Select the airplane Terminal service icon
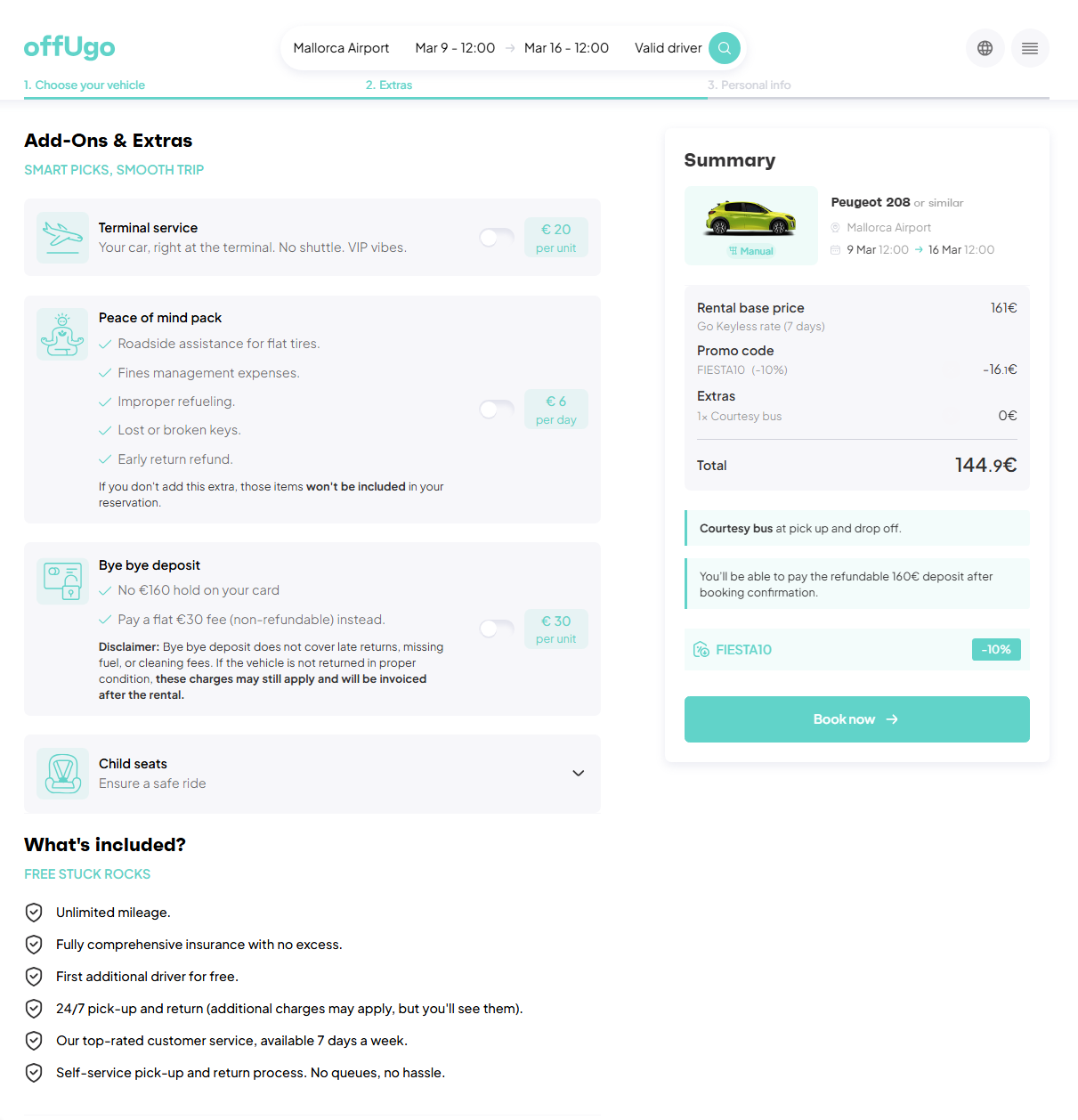Screen dimensions: 1078x1120 pyautogui.click(x=62, y=238)
